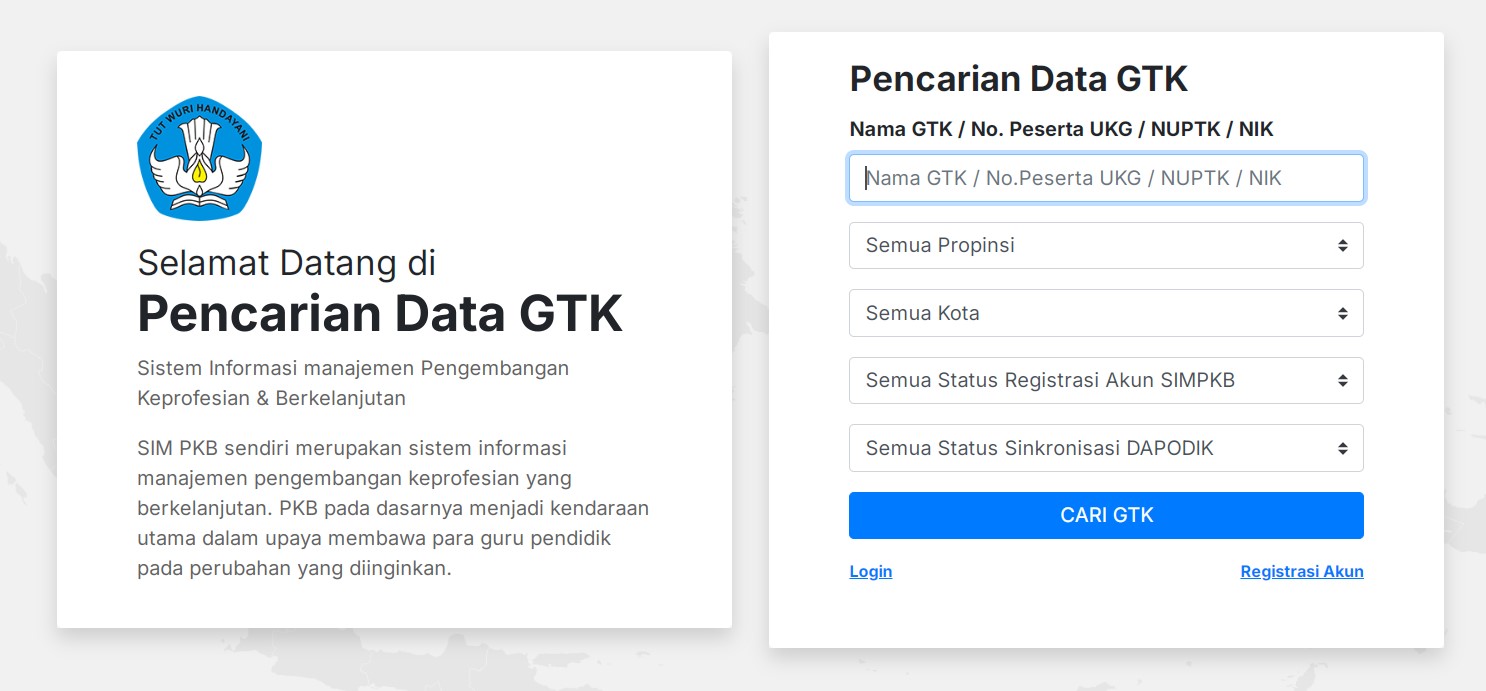Click the Sistem Informasi manajemen subtitle text
Screen dimensions: 1486x691
coord(353,383)
